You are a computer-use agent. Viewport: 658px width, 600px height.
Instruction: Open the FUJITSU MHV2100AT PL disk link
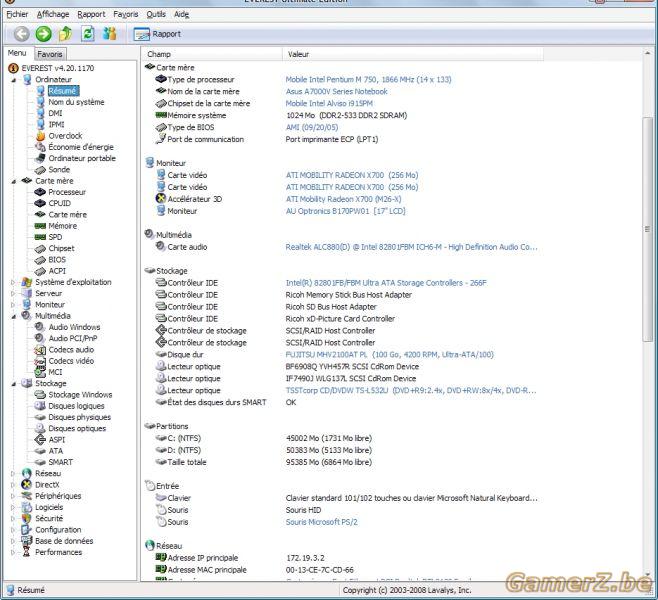[390, 355]
